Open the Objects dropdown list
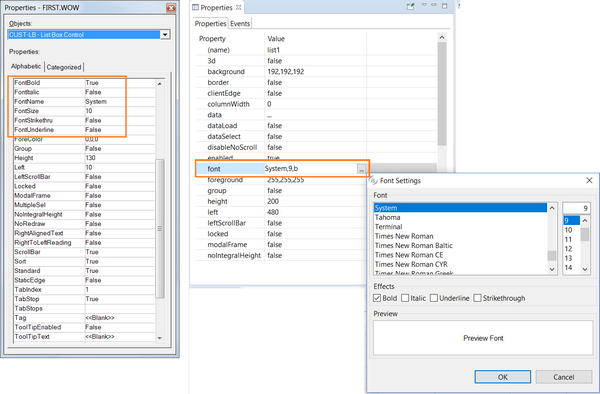The width and height of the screenshot is (600, 394). pos(165,34)
